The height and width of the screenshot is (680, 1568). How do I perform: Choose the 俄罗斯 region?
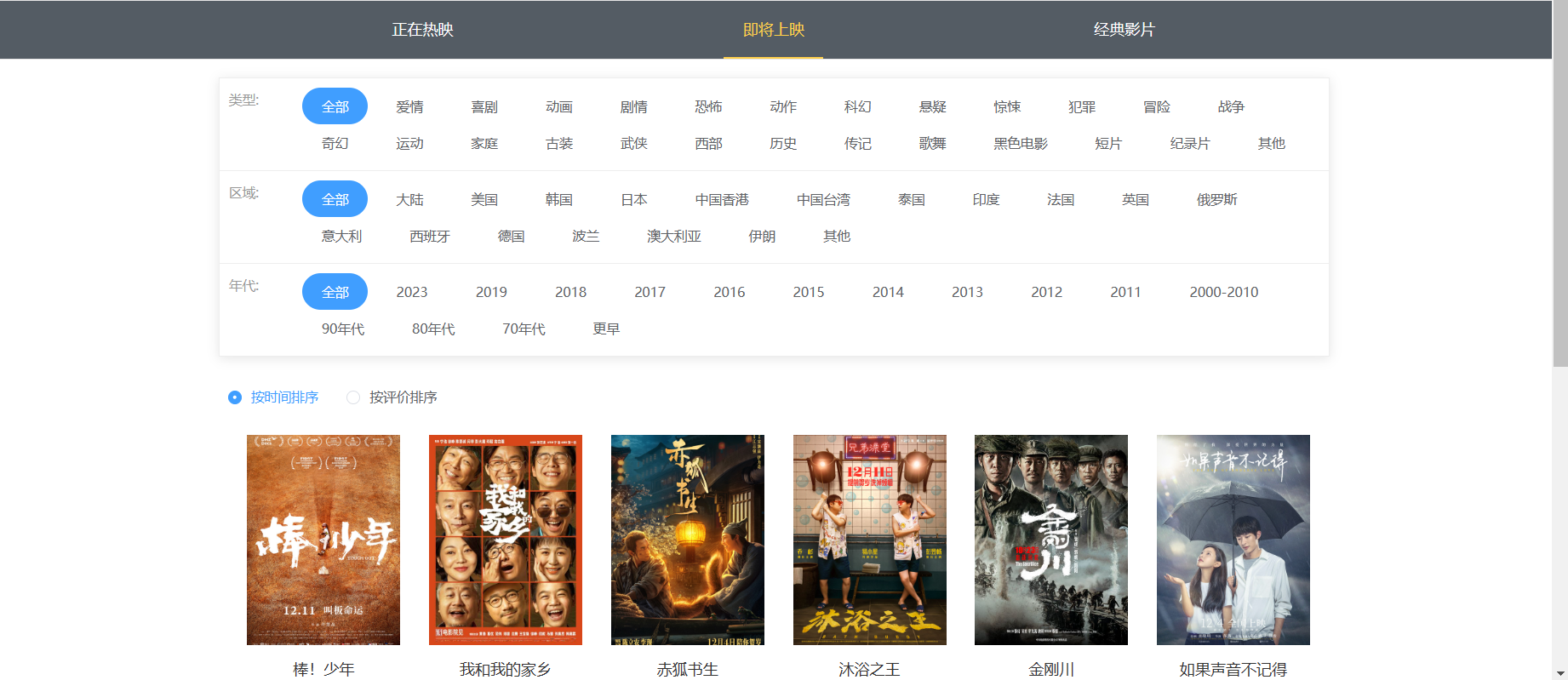point(1217,199)
